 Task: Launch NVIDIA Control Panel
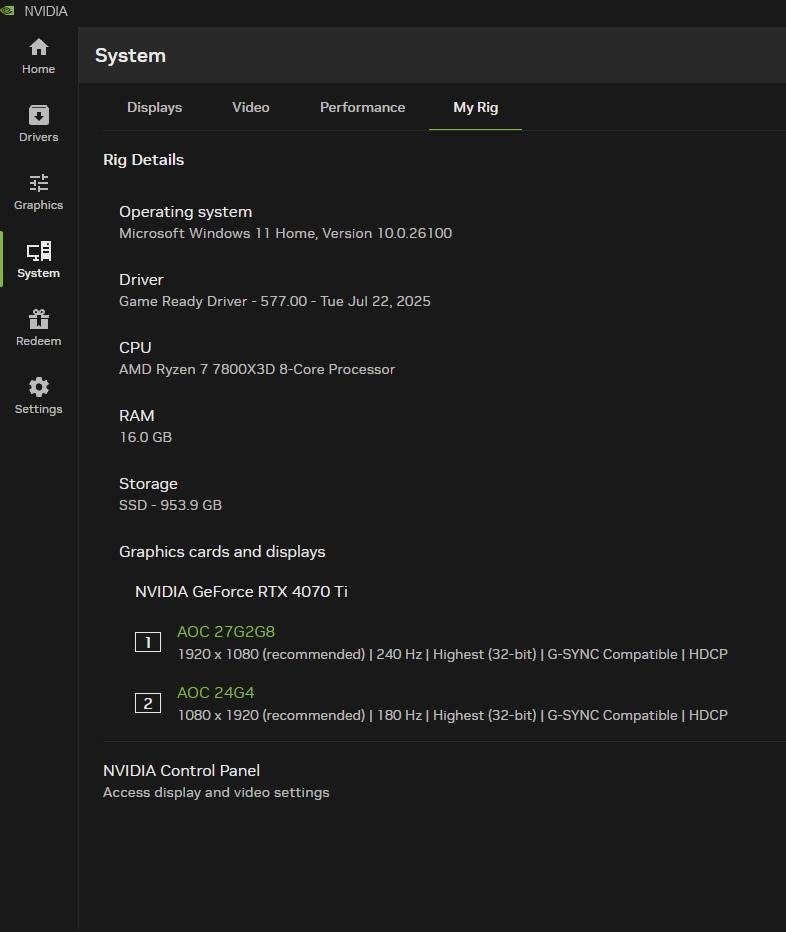coord(181,770)
